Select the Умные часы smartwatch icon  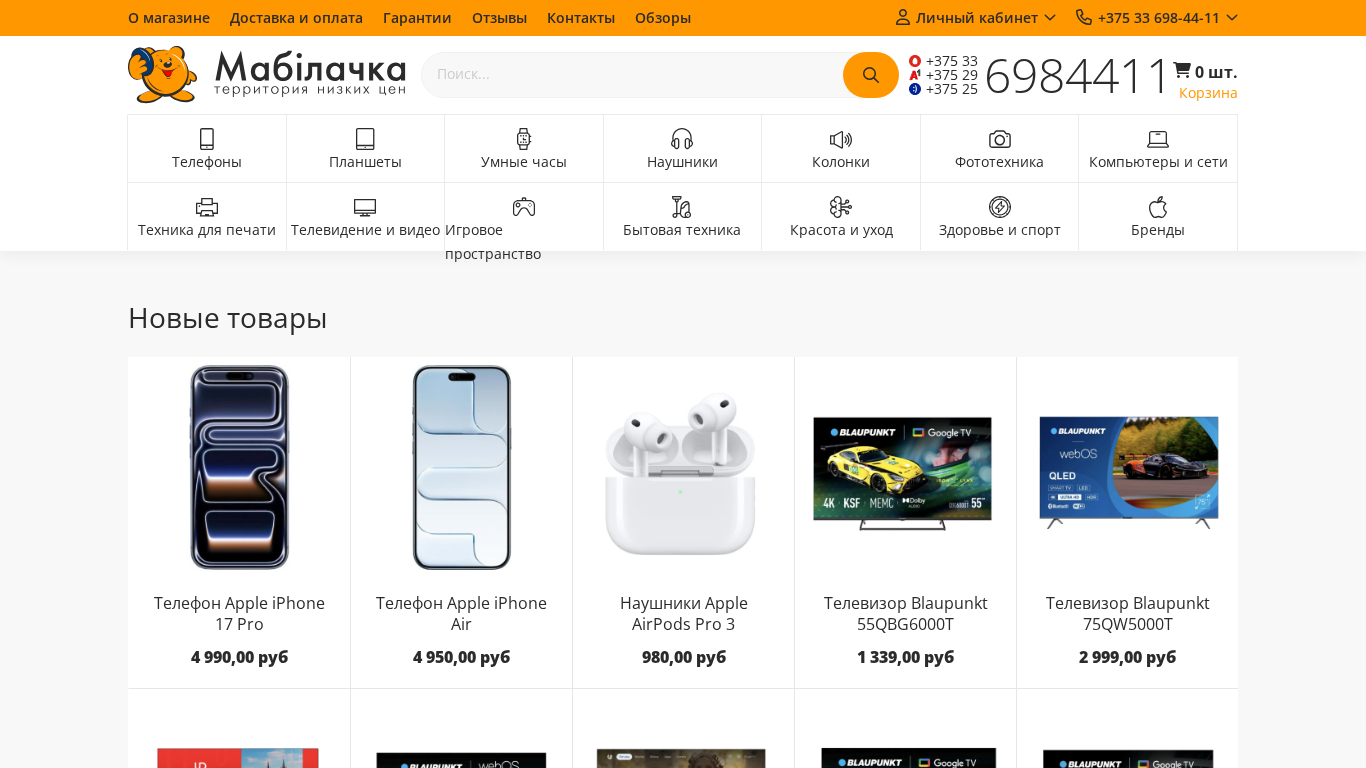tap(523, 139)
